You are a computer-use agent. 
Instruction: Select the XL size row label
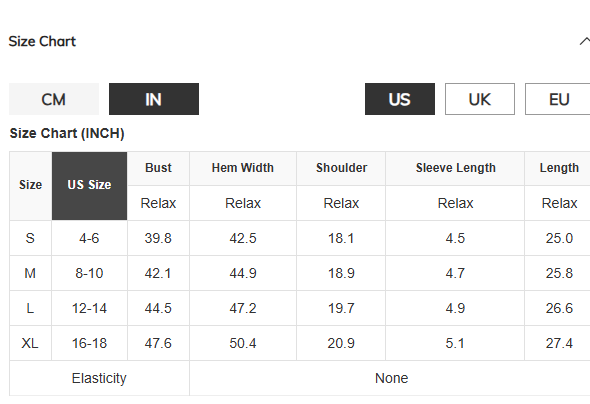(30, 343)
